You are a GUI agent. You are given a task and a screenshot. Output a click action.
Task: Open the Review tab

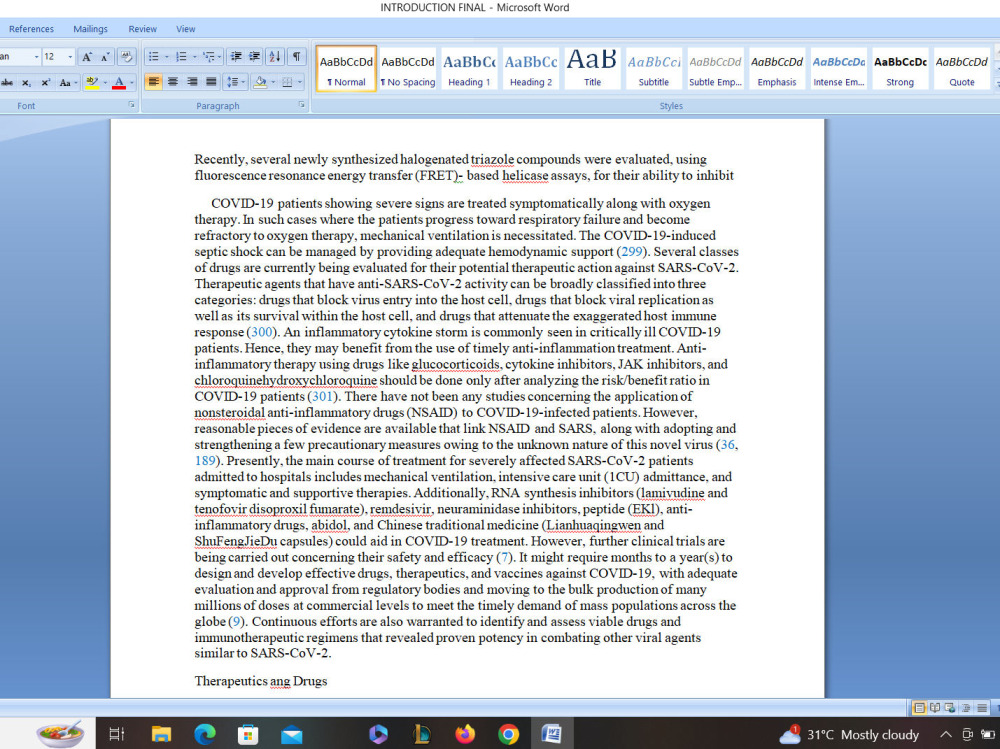coord(142,29)
